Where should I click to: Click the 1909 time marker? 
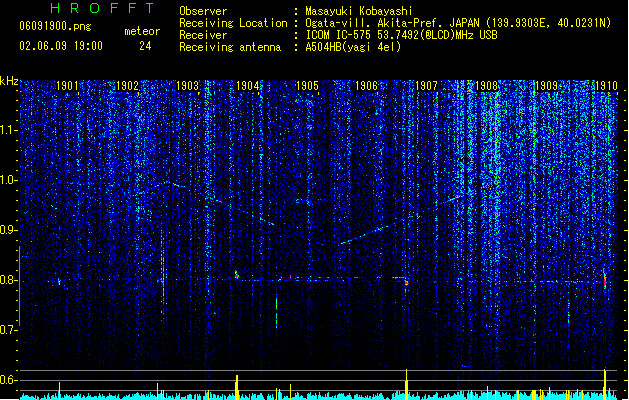tap(546, 86)
